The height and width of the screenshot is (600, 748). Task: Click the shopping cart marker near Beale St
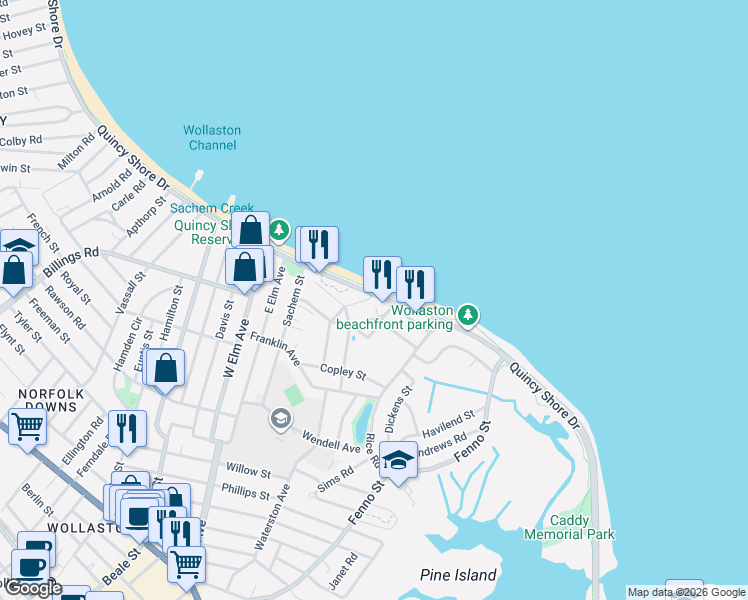[187, 565]
